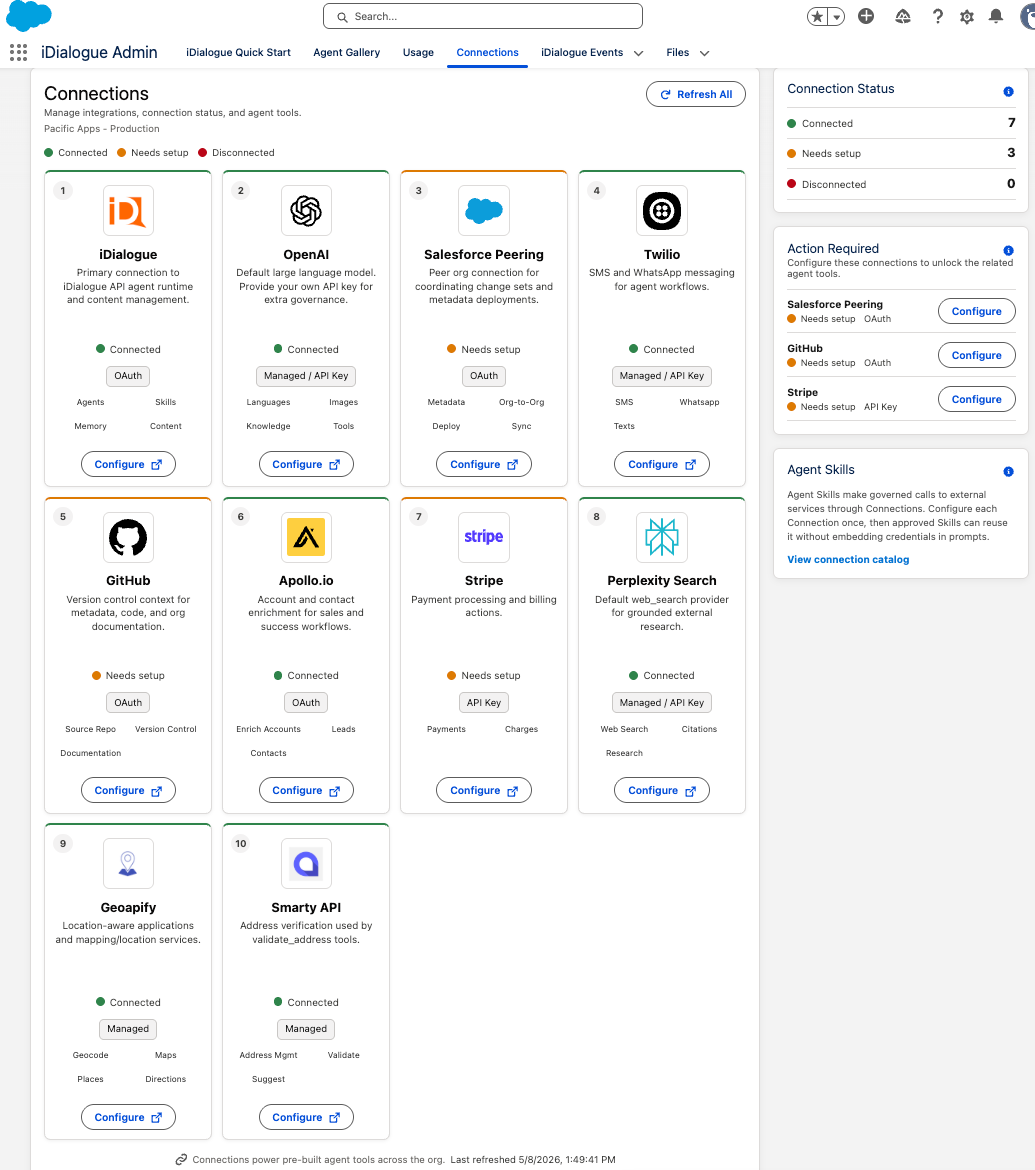The width and height of the screenshot is (1035, 1170).
Task: Switch to iDialogue Quick Start tab
Action: [x=238, y=52]
